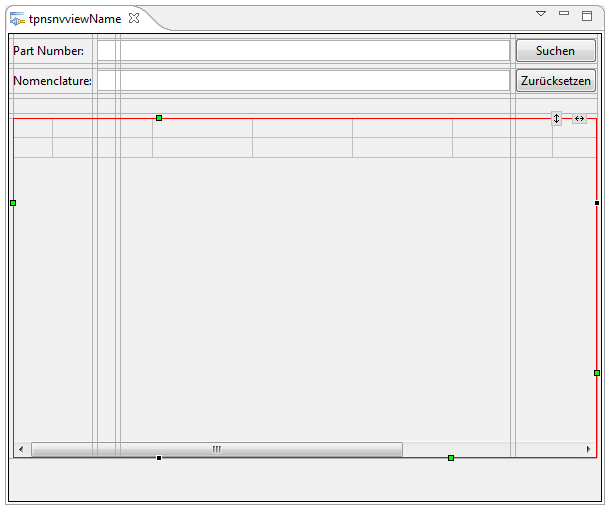Toggle horizontal grab fill icon

point(579,119)
